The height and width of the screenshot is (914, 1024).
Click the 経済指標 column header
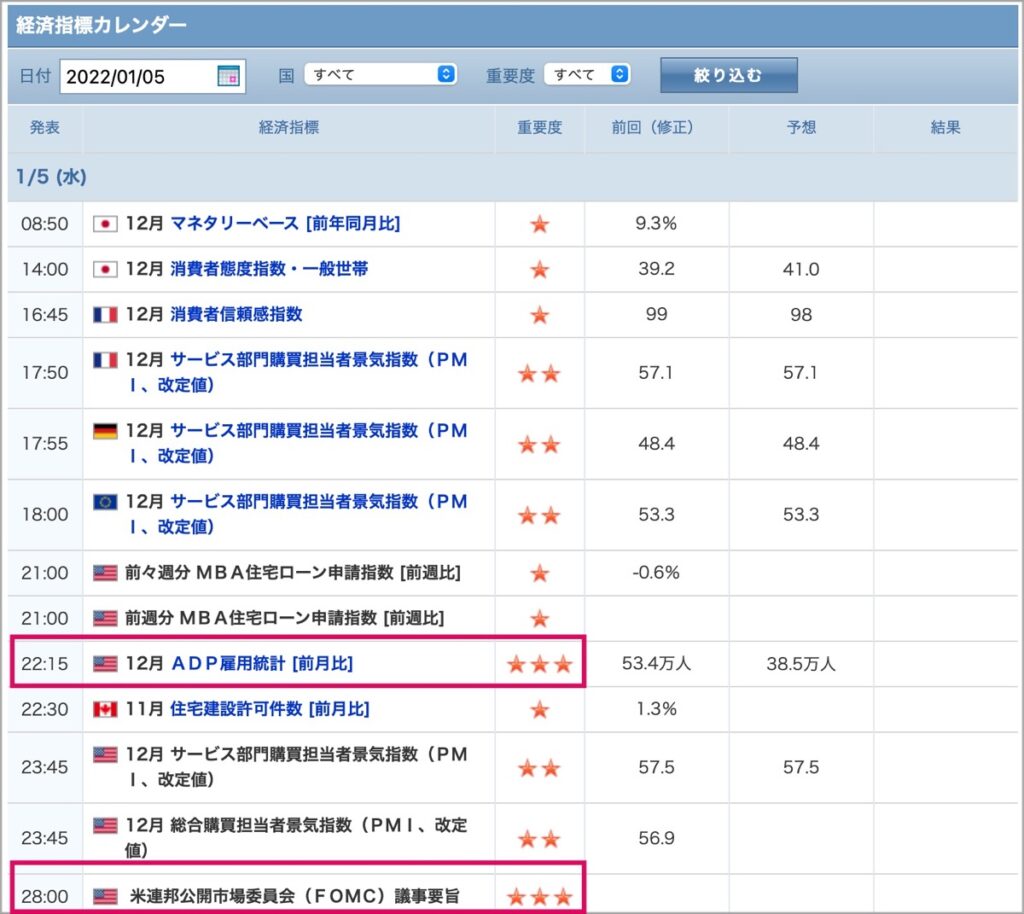pyautogui.click(x=289, y=127)
